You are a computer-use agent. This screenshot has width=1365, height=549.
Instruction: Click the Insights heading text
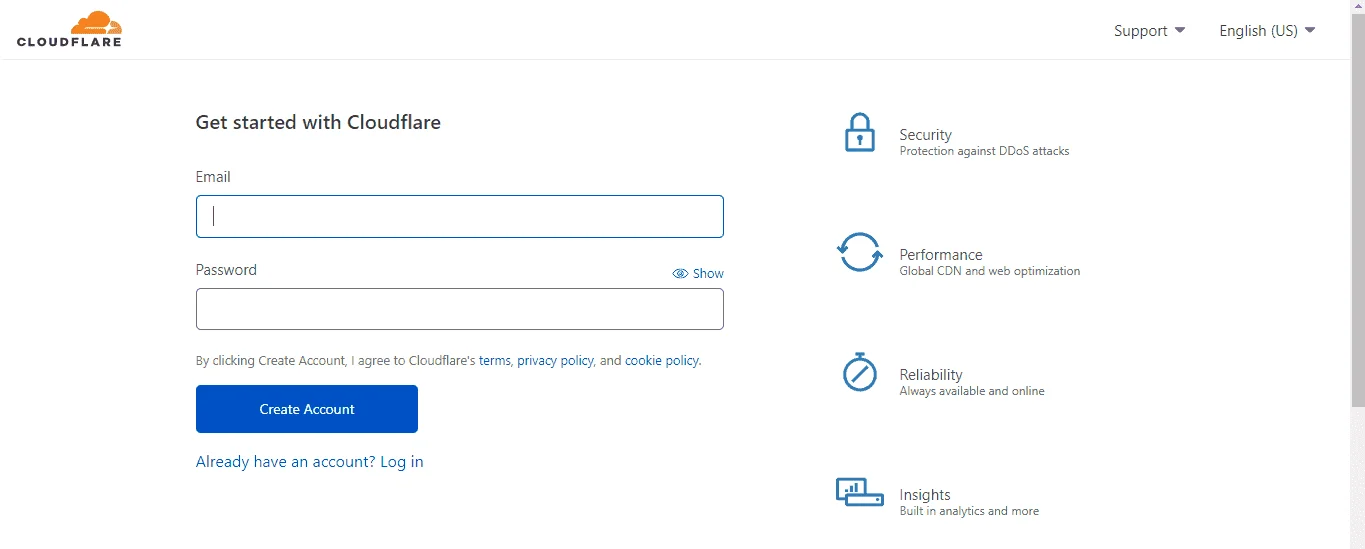tap(925, 495)
